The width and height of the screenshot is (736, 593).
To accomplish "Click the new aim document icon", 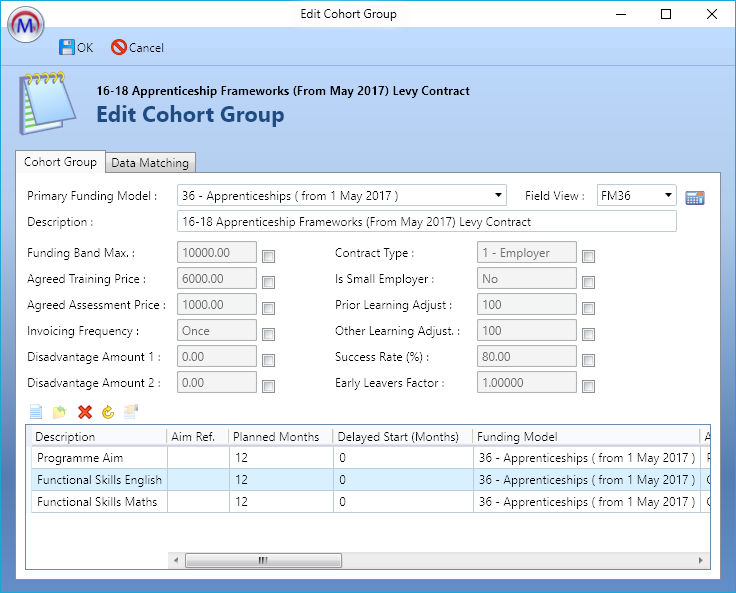I will coord(36,412).
